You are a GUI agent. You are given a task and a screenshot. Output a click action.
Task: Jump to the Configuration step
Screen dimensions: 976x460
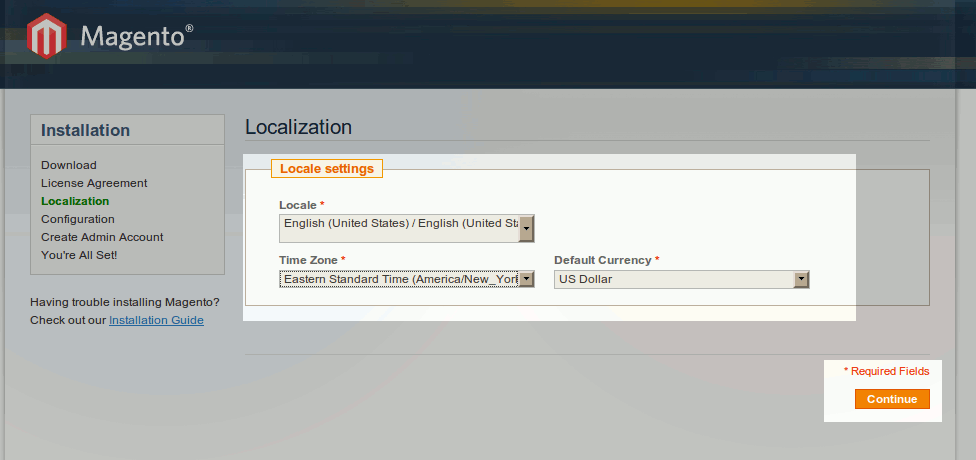(78, 219)
